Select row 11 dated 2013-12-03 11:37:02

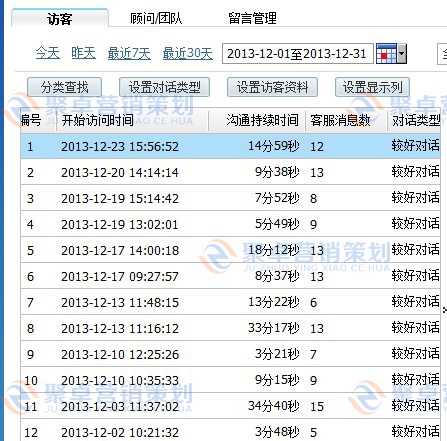(230, 406)
